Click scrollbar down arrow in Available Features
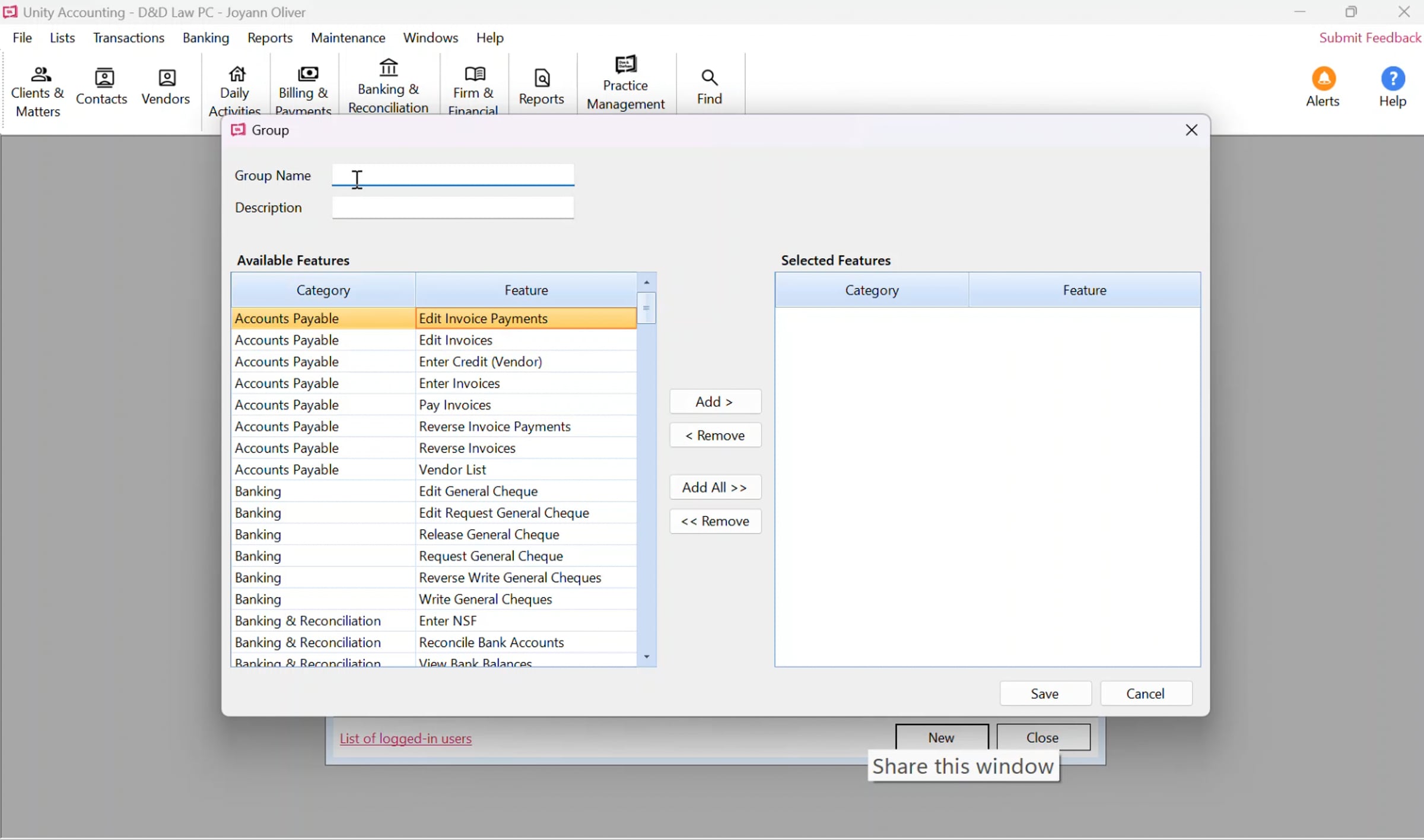Viewport: 1424px width, 840px height. click(647, 657)
